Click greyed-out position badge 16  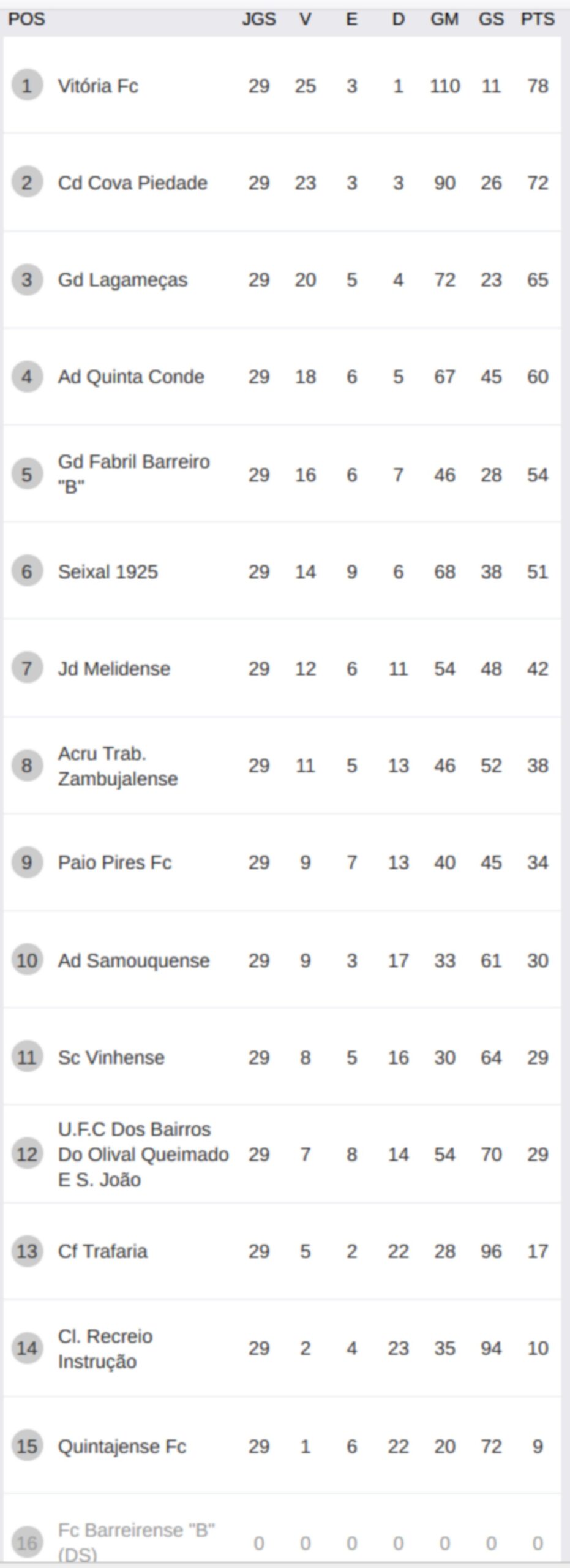[27, 1542]
